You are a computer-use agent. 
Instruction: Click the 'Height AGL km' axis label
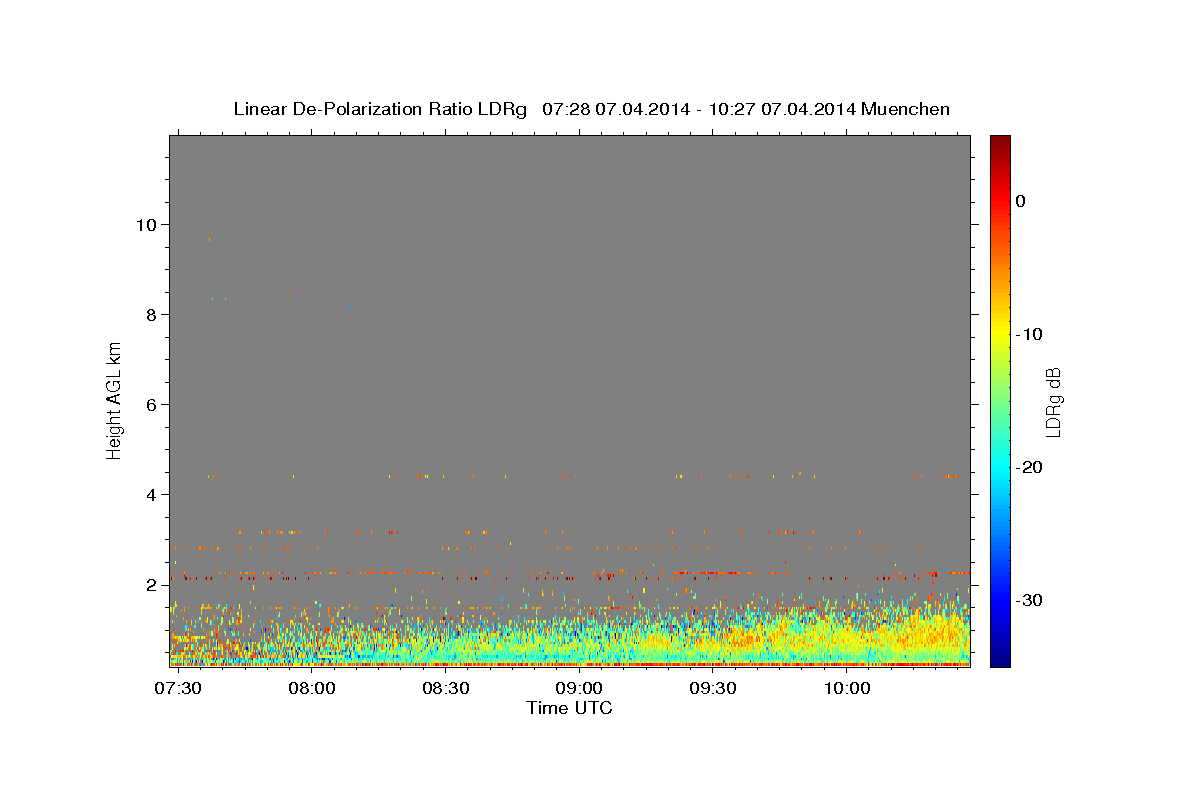(x=114, y=400)
